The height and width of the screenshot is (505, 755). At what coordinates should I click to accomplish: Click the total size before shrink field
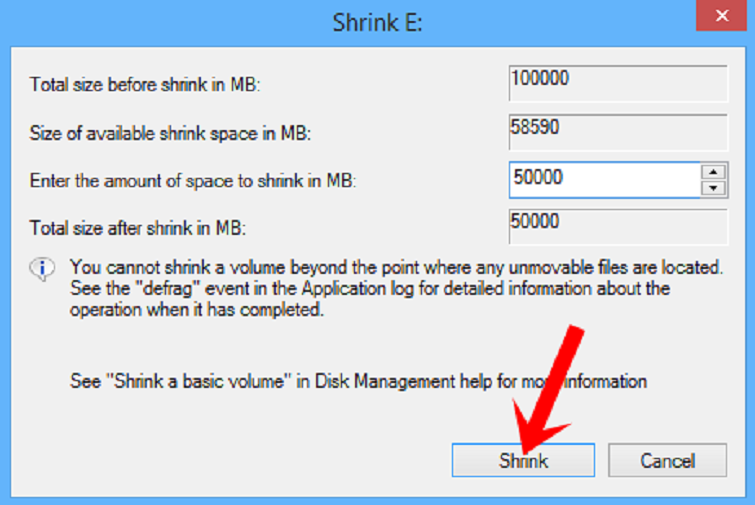[616, 82]
